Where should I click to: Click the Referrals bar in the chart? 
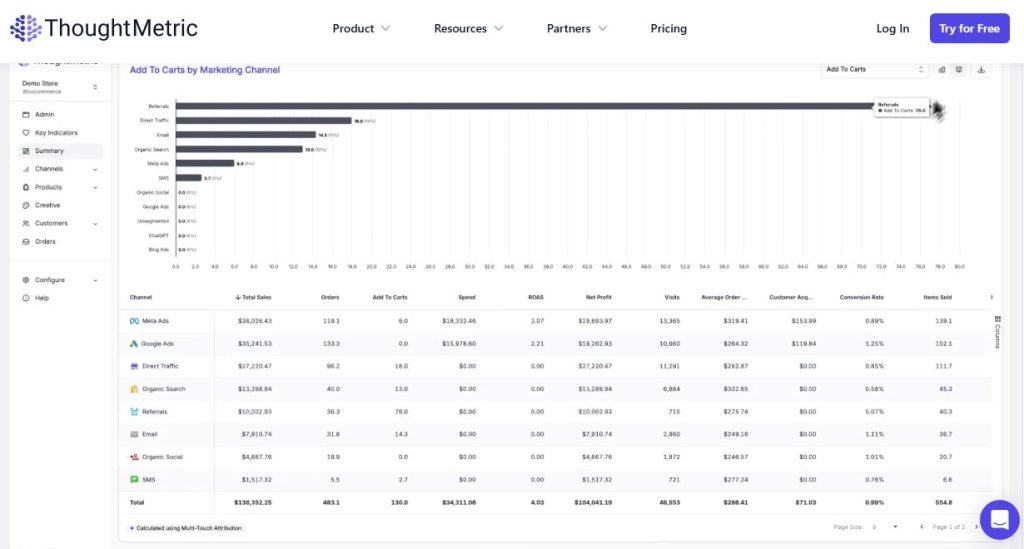point(525,106)
